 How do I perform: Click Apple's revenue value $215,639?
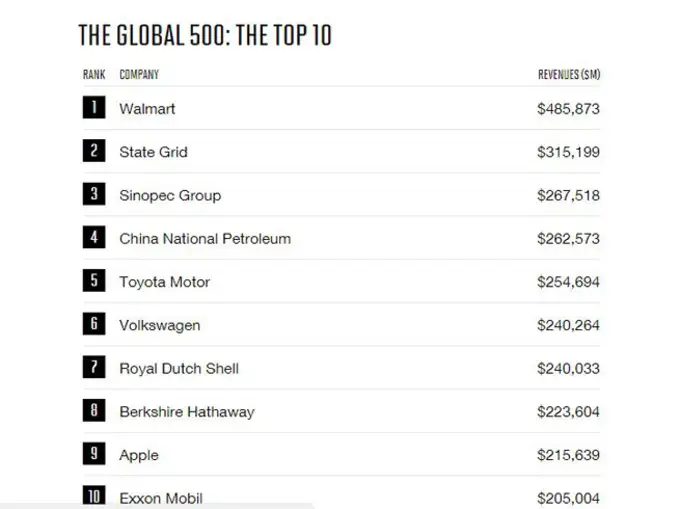coord(568,455)
